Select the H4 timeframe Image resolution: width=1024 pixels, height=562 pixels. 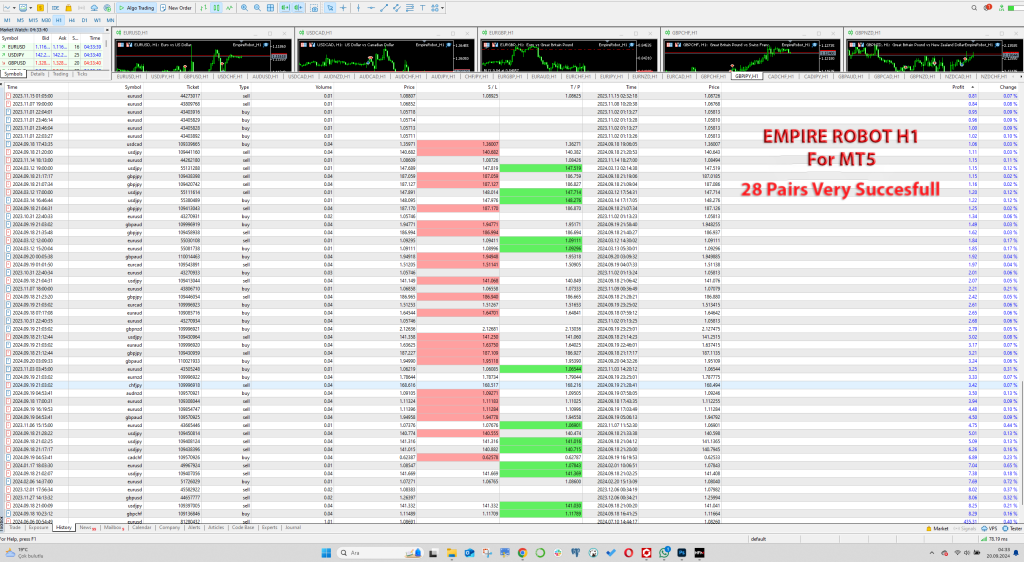click(71, 19)
